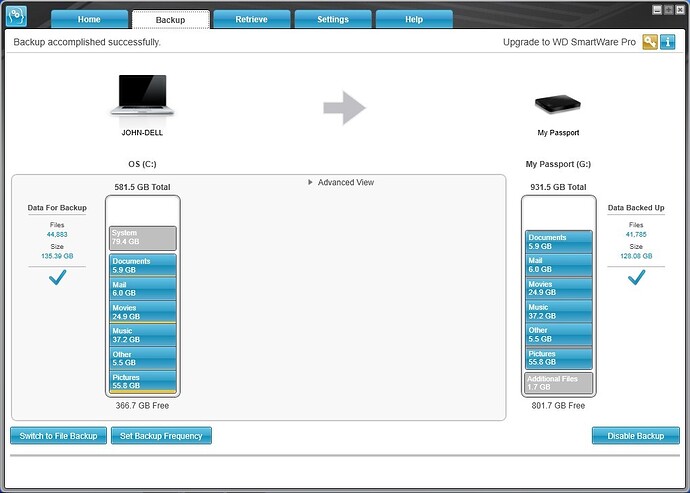This screenshot has height=493, width=690.
Task: Click the Backup accomplished successfully message
Action: [87, 42]
